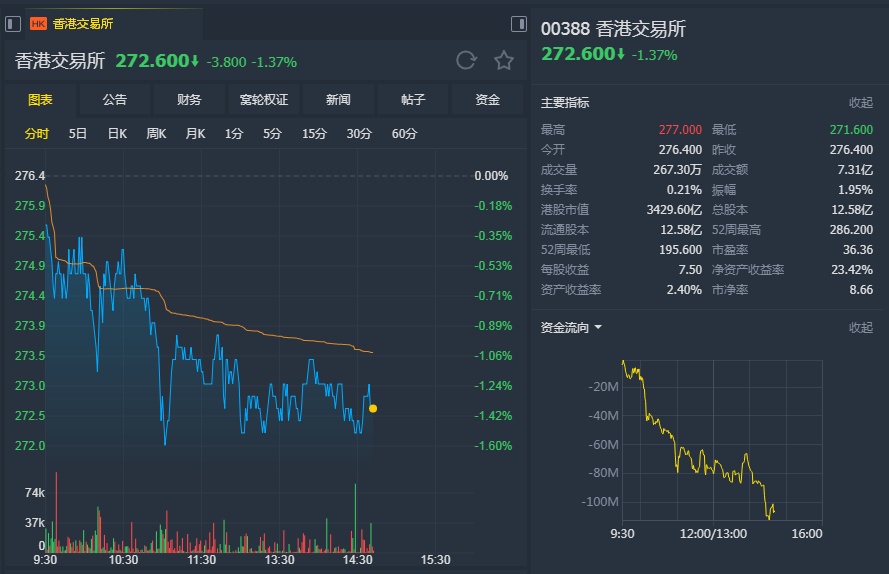Select the 60分 chart interval
This screenshot has width=889, height=574.
point(404,134)
